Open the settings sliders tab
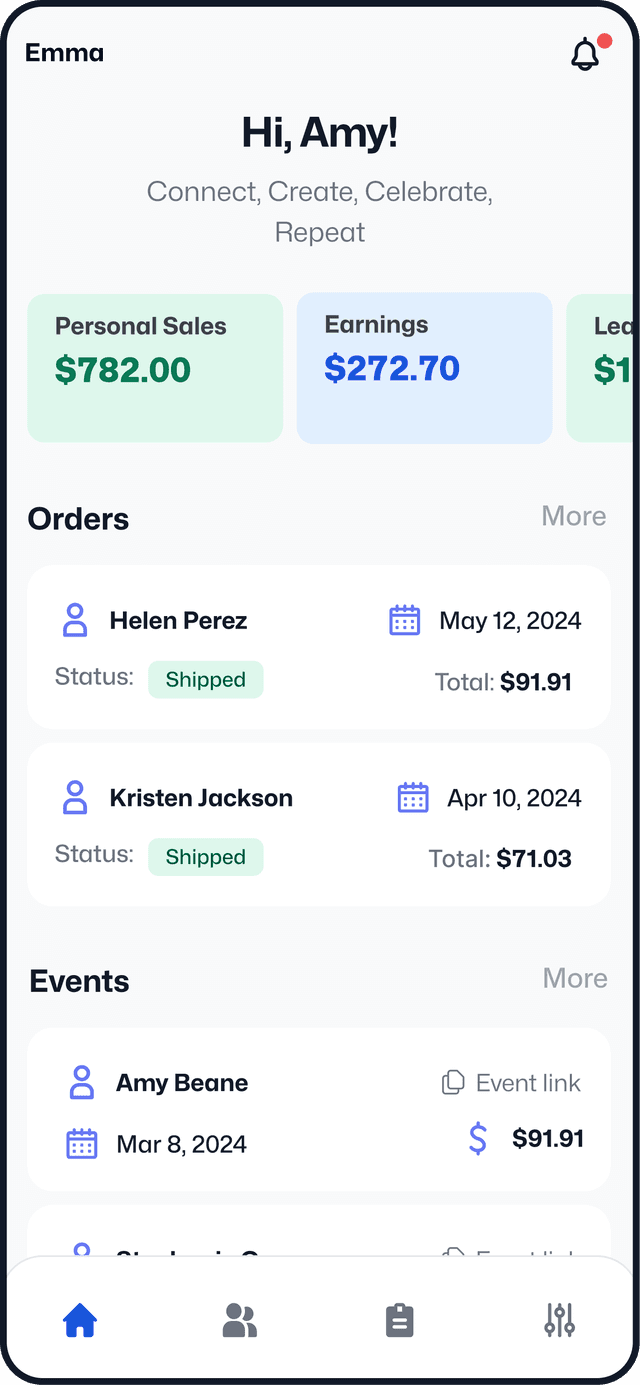The width and height of the screenshot is (640, 1385). [559, 1320]
